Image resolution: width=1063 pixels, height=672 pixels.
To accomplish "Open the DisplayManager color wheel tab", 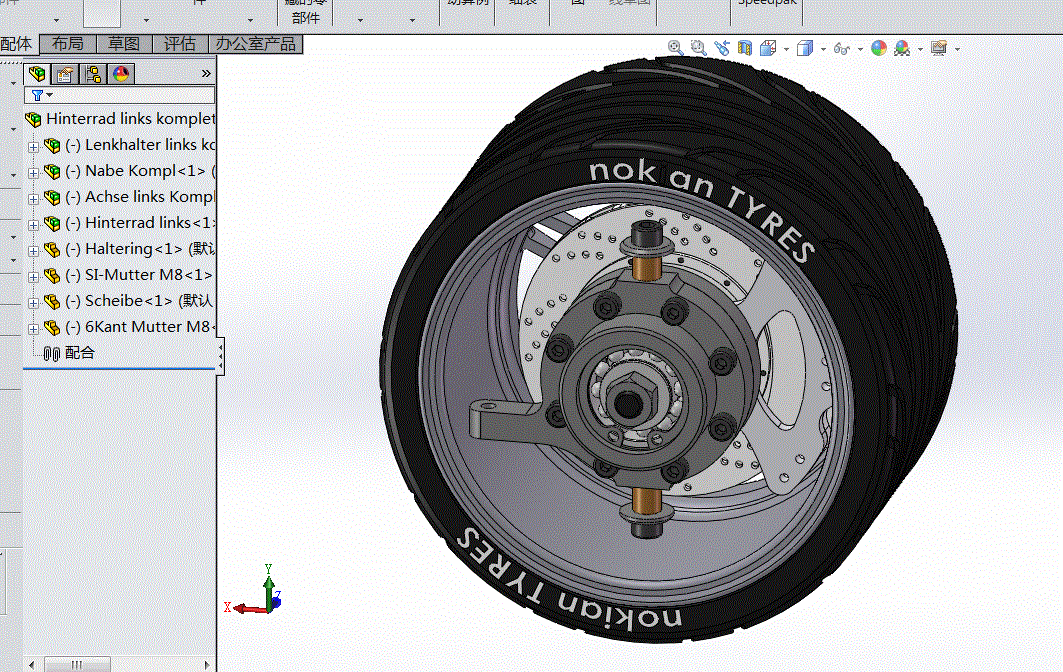I will click(121, 73).
